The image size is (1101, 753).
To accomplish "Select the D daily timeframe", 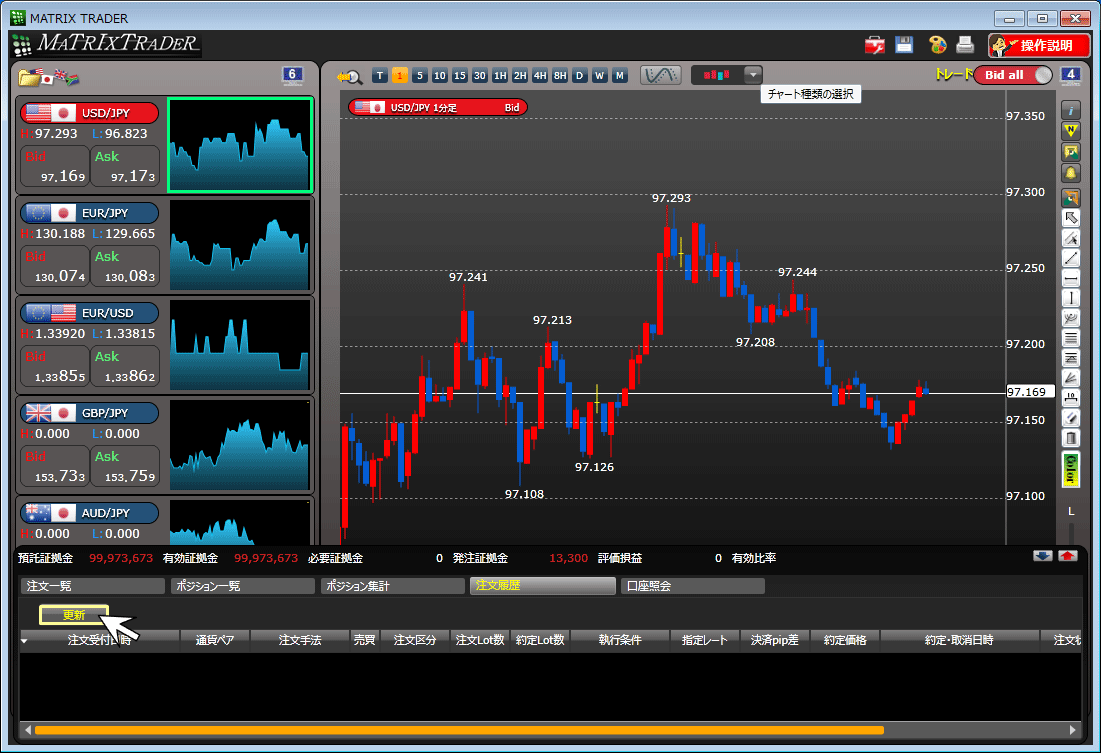I will (x=579, y=76).
